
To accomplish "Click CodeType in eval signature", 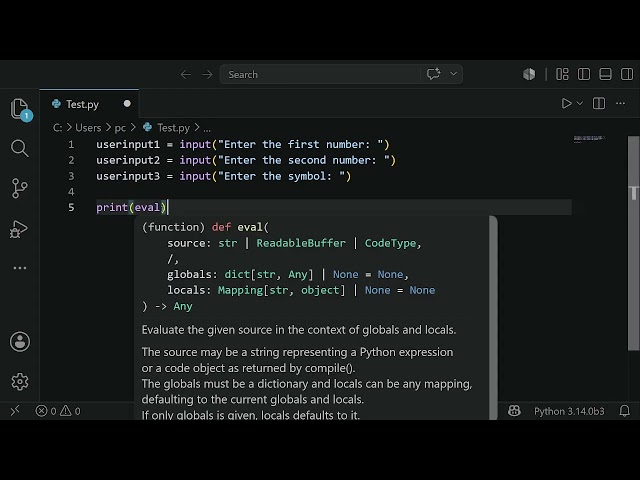I will coord(390,243).
